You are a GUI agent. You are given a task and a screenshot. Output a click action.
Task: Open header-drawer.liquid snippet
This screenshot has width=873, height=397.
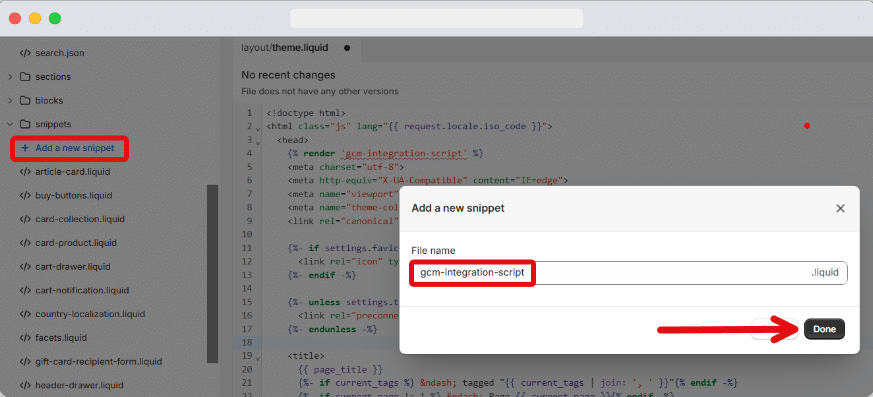pyautogui.click(x=79, y=385)
